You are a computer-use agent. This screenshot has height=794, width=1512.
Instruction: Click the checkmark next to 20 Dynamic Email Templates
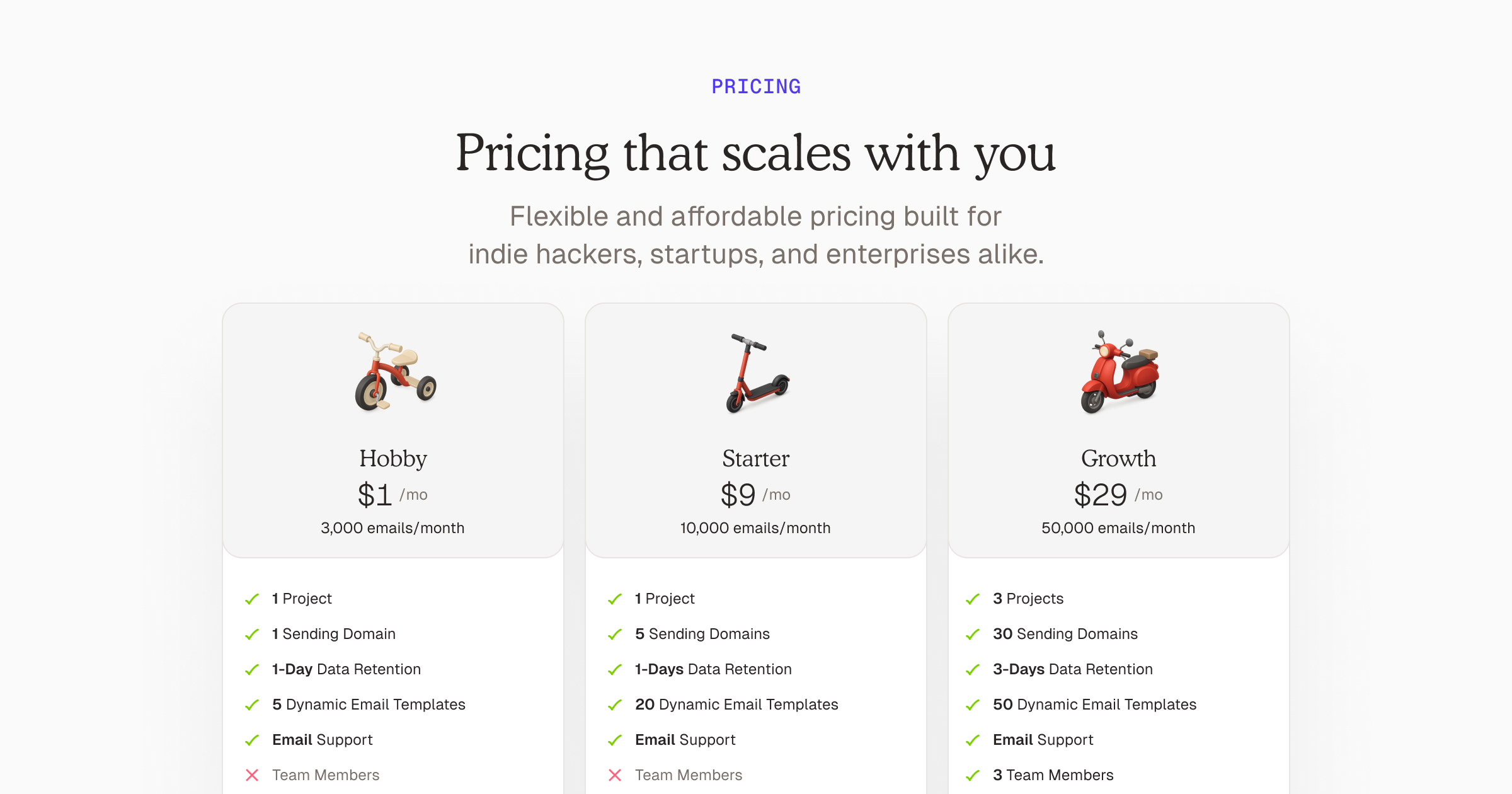(615, 705)
